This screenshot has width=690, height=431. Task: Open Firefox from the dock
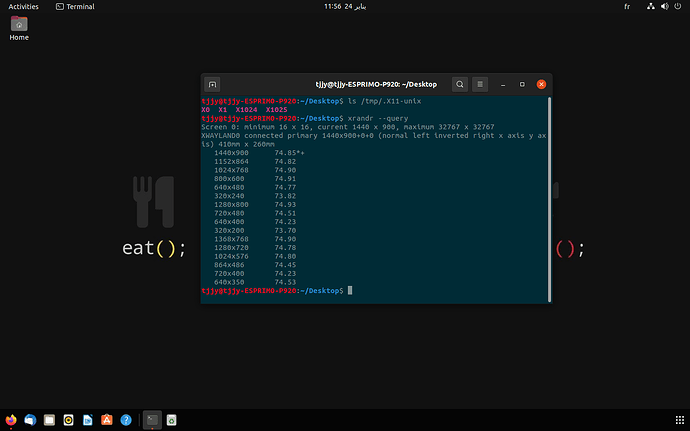(x=11, y=420)
